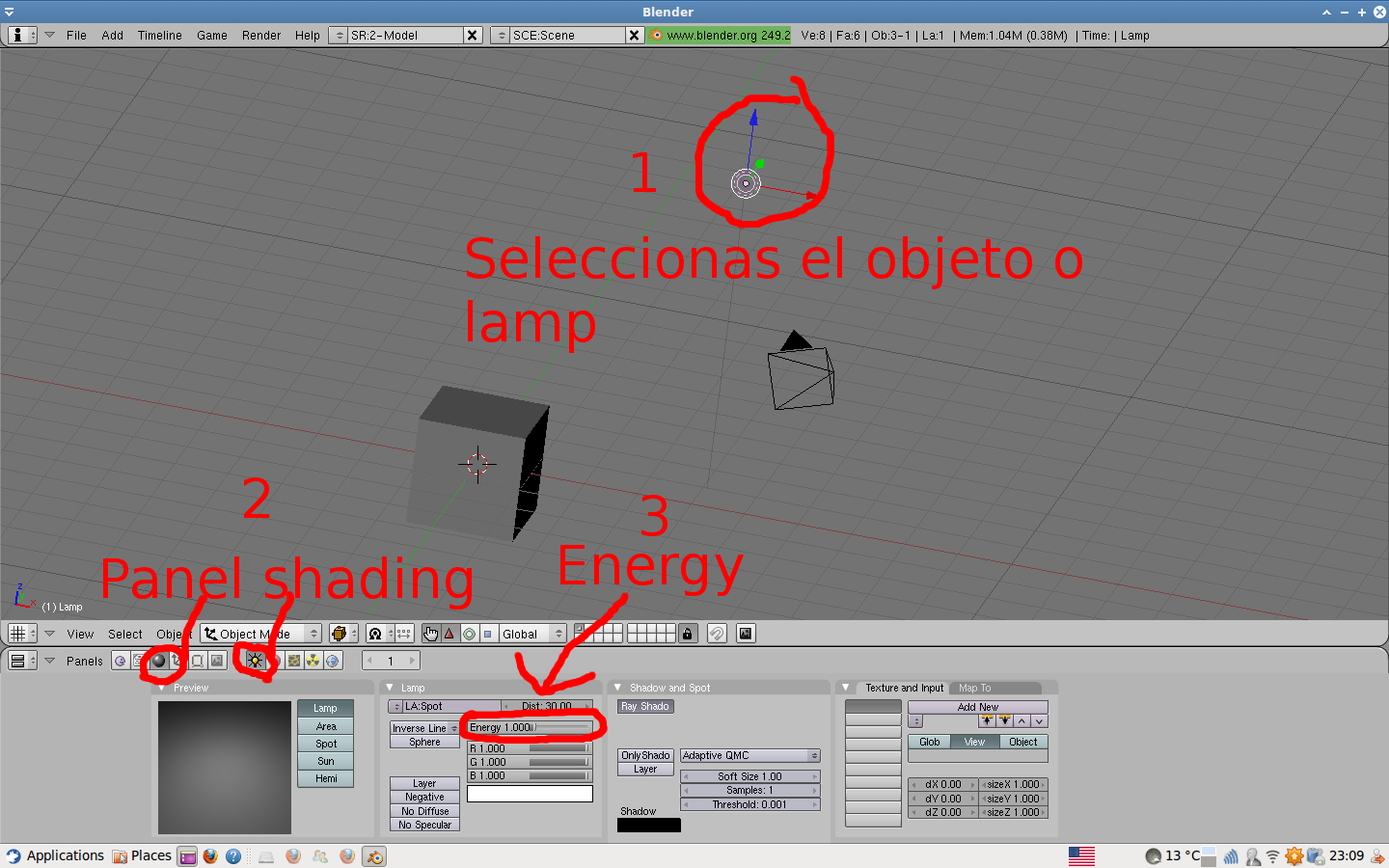Select the scale manipulator square icon
The image size is (1389, 868).
point(488,634)
